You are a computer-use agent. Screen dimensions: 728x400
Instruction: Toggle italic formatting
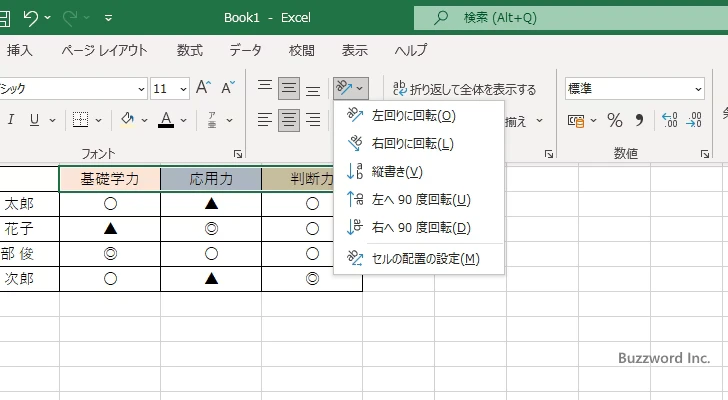point(11,120)
